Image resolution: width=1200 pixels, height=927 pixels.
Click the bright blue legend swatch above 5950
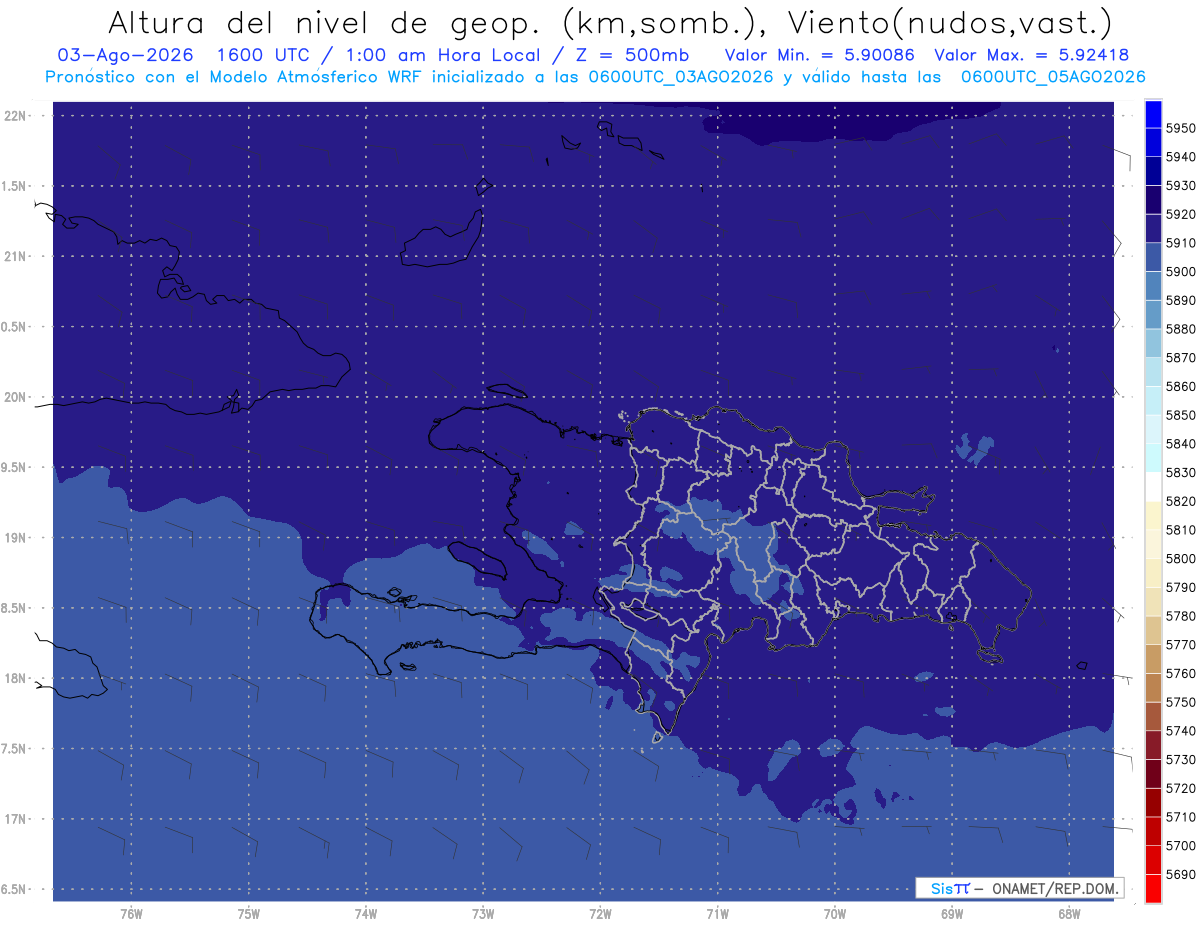point(1153,114)
